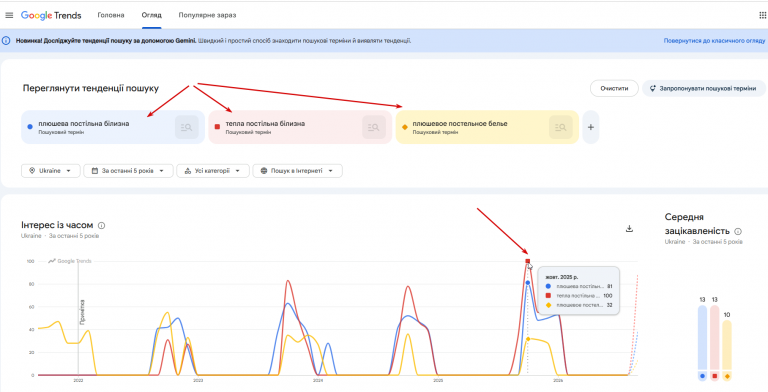
Task: Click the blue dot of the first search term
Action: pyautogui.click(x=30, y=127)
